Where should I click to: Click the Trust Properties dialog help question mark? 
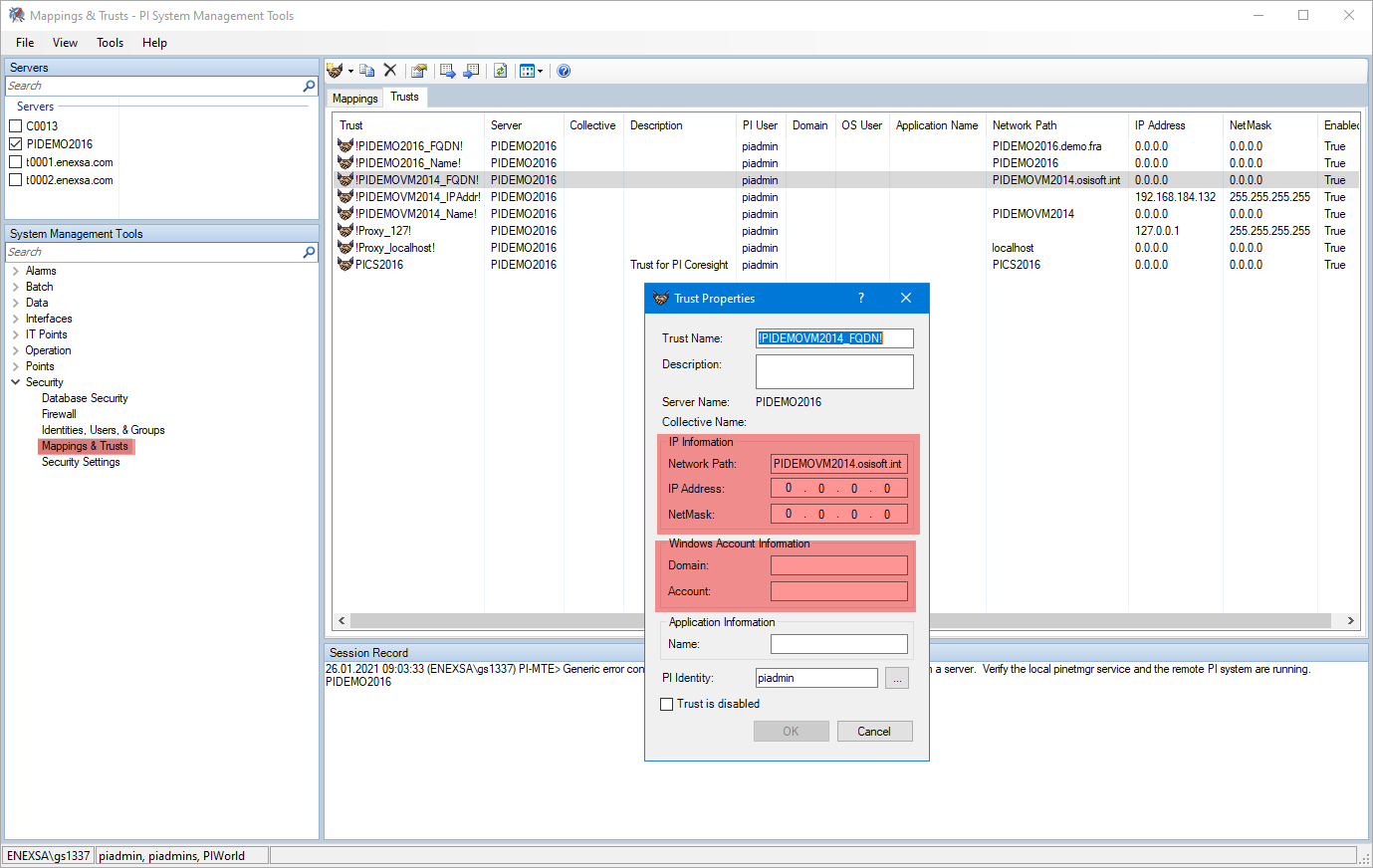[x=861, y=299]
